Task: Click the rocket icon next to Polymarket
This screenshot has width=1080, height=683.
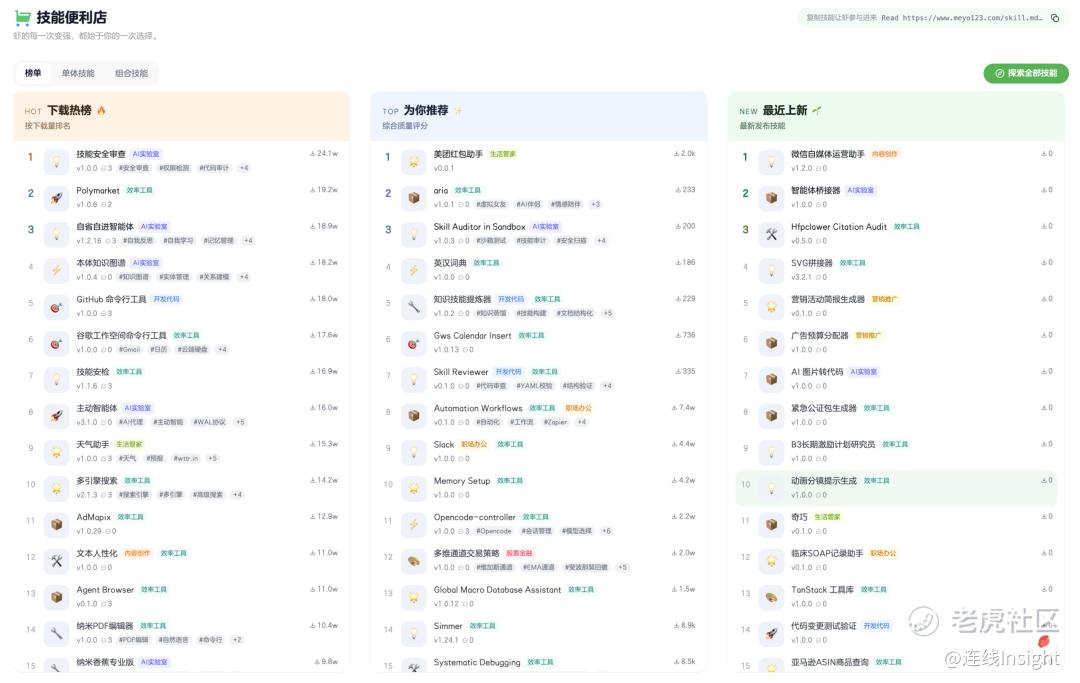Action: 56,198
